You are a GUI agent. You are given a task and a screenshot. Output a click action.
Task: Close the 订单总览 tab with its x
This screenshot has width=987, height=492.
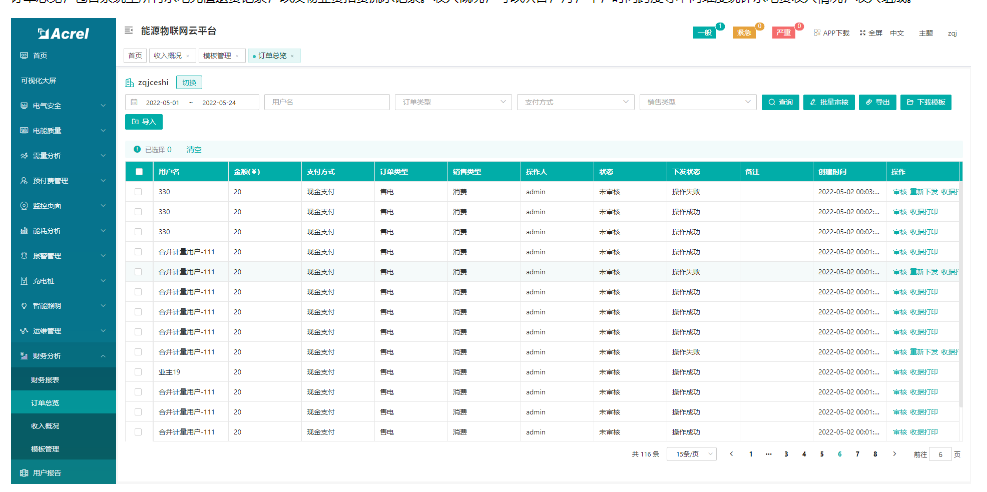pyautogui.click(x=292, y=56)
